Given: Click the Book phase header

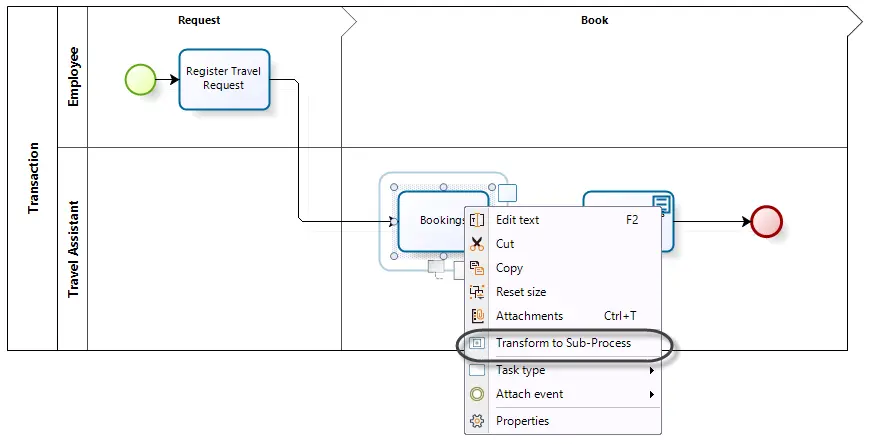Looking at the screenshot, I should click(x=594, y=20).
